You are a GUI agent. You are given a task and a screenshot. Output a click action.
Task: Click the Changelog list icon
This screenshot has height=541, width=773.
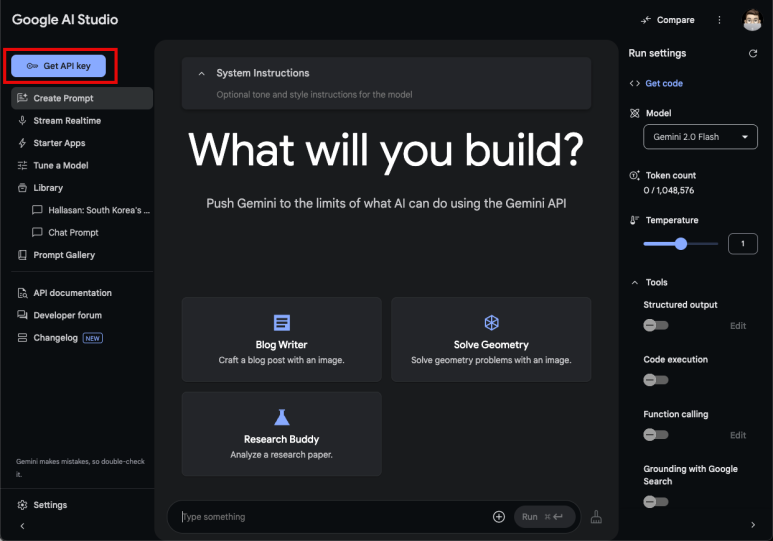pyautogui.click(x=22, y=338)
